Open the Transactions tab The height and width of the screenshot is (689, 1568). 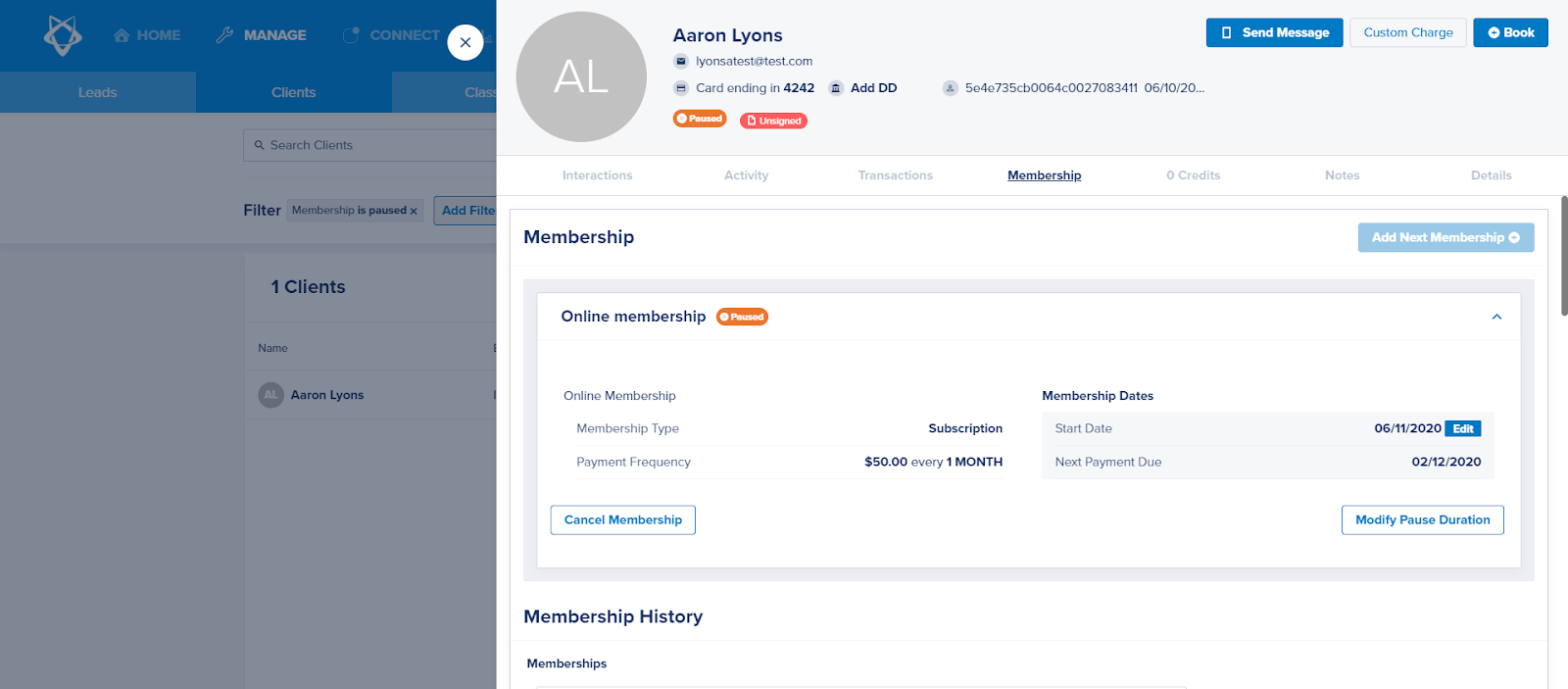click(x=895, y=175)
